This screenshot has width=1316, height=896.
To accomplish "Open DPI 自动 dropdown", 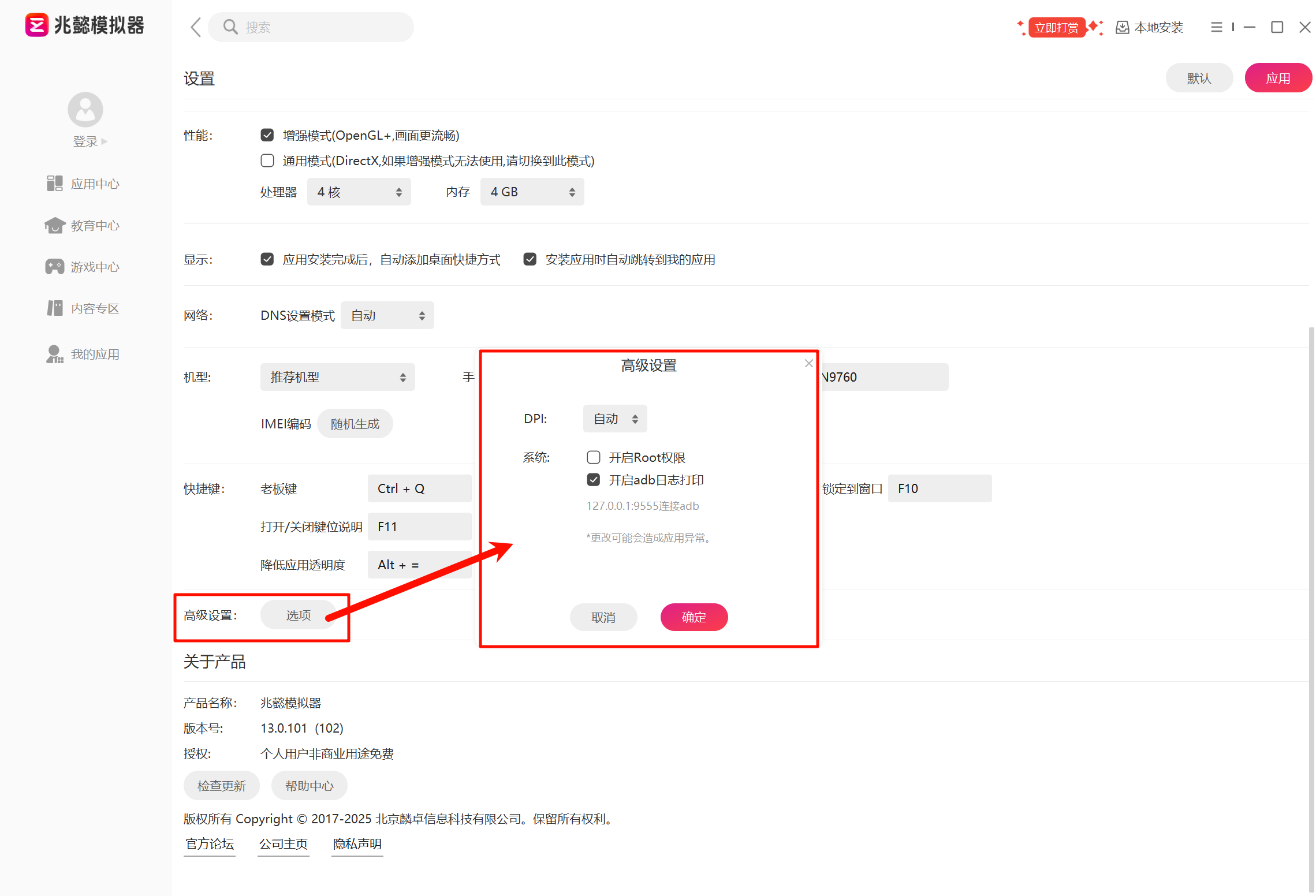I will click(615, 419).
